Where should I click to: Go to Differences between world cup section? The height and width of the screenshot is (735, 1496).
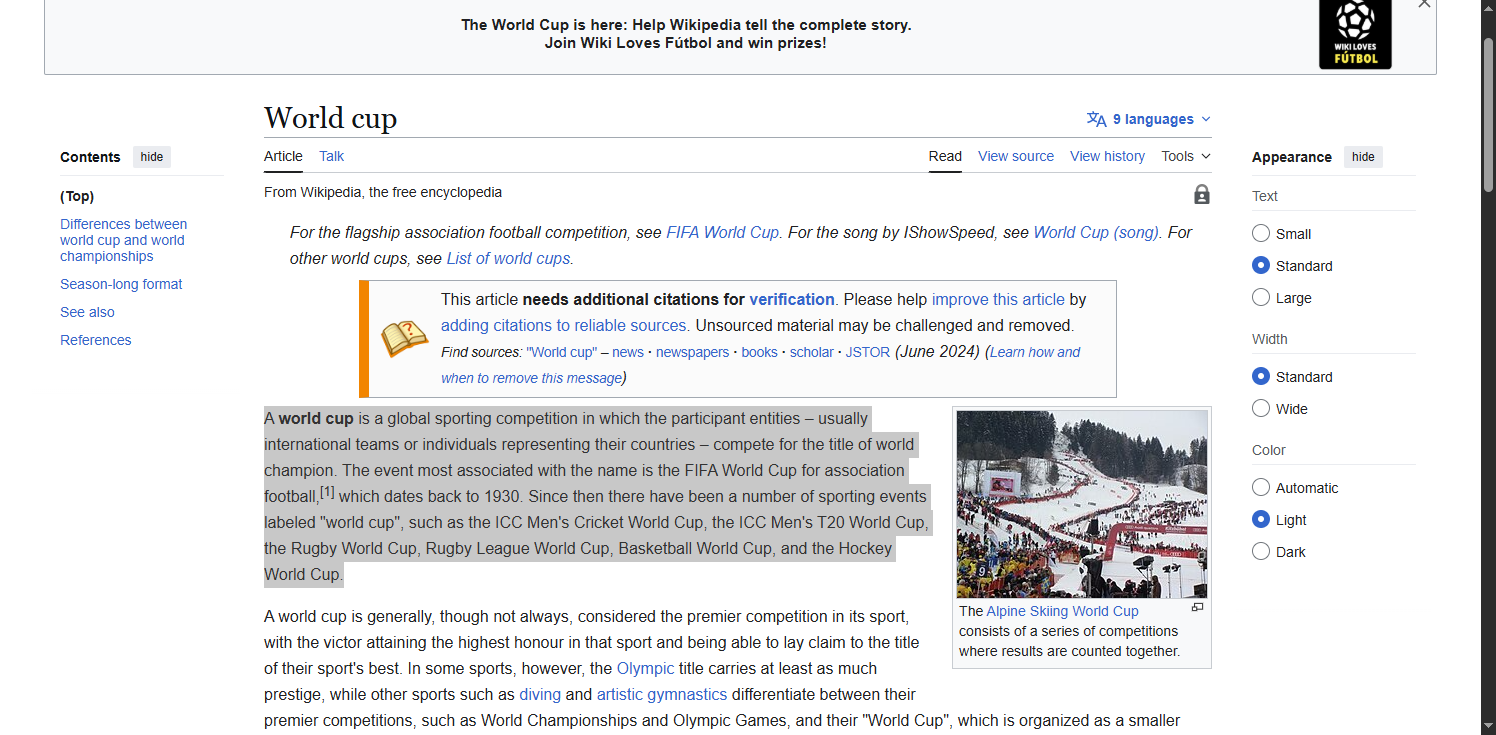[x=123, y=240]
